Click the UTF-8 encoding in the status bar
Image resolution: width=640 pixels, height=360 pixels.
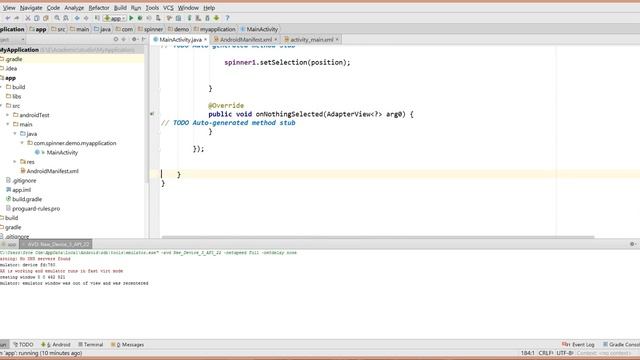click(x=565, y=353)
